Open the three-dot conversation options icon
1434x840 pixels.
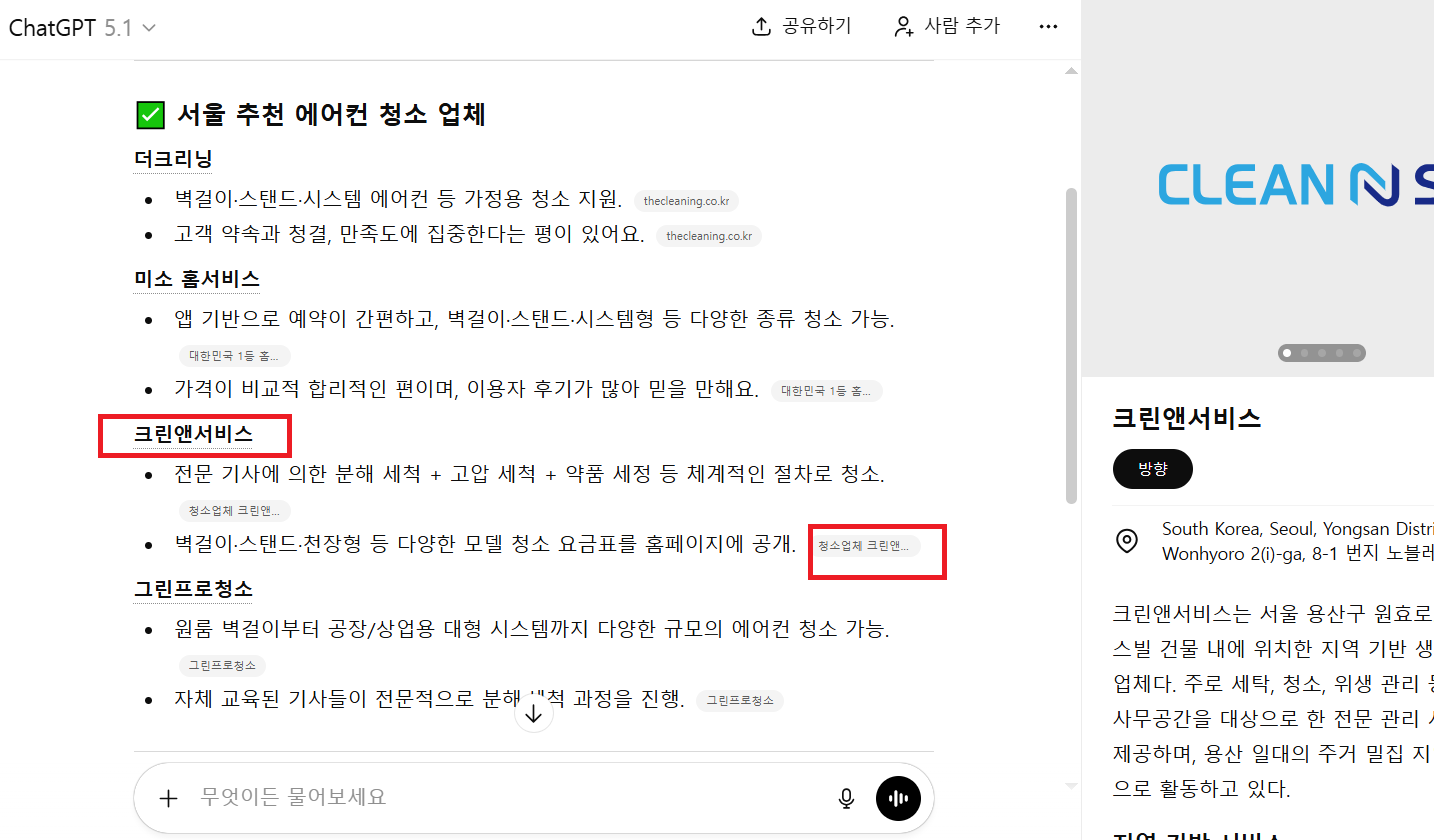tap(1048, 26)
